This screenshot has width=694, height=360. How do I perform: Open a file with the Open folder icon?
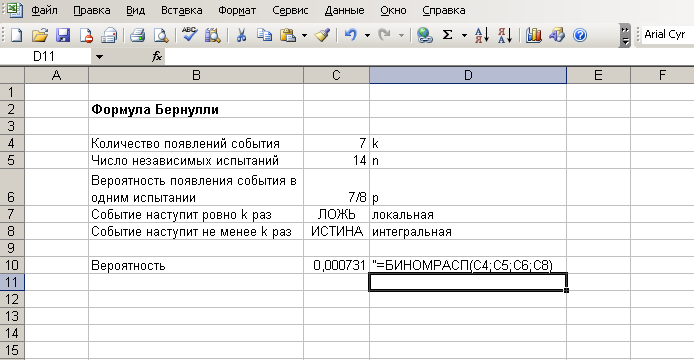[x=40, y=35]
